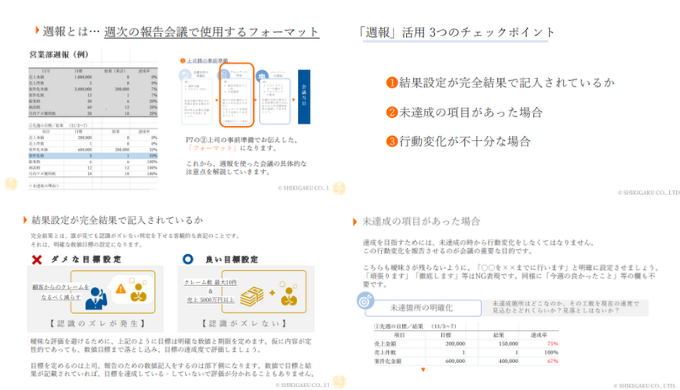Click the red 75% achievement rate cell
Image resolution: width=680 pixels, height=390 pixels.
552,344
